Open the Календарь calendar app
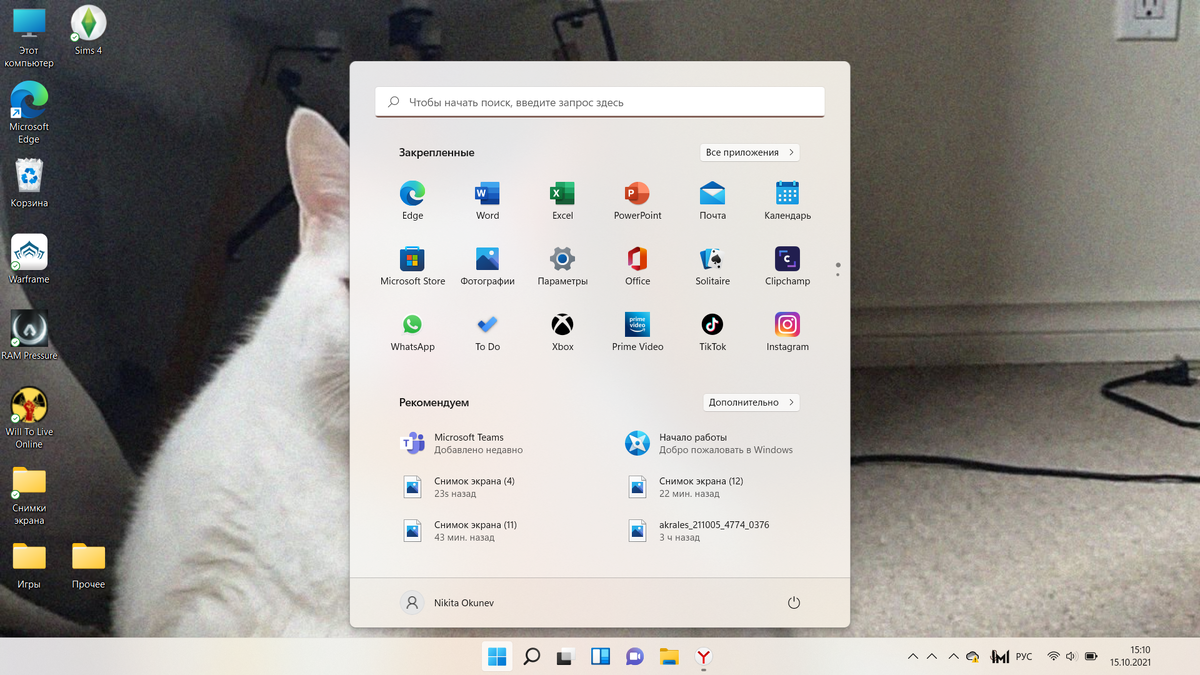 [x=787, y=200]
